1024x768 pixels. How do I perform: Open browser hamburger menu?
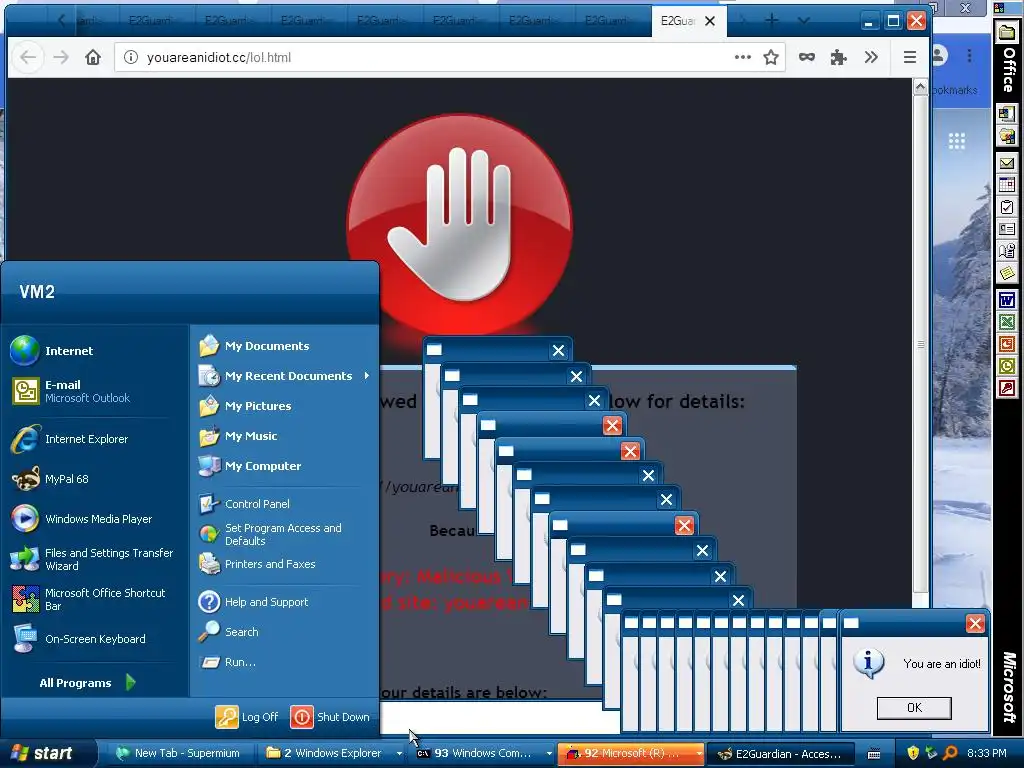pyautogui.click(x=909, y=57)
